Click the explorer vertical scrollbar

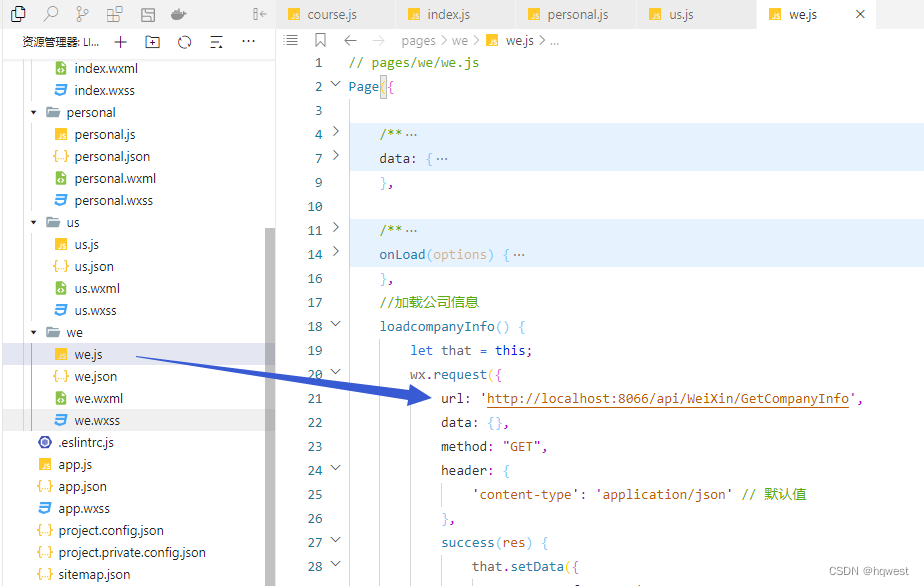click(270, 407)
